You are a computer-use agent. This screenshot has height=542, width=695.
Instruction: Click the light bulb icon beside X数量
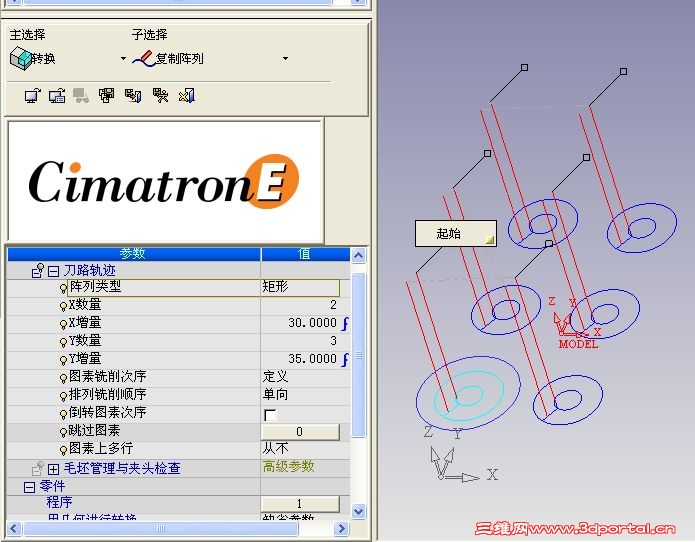(63, 306)
